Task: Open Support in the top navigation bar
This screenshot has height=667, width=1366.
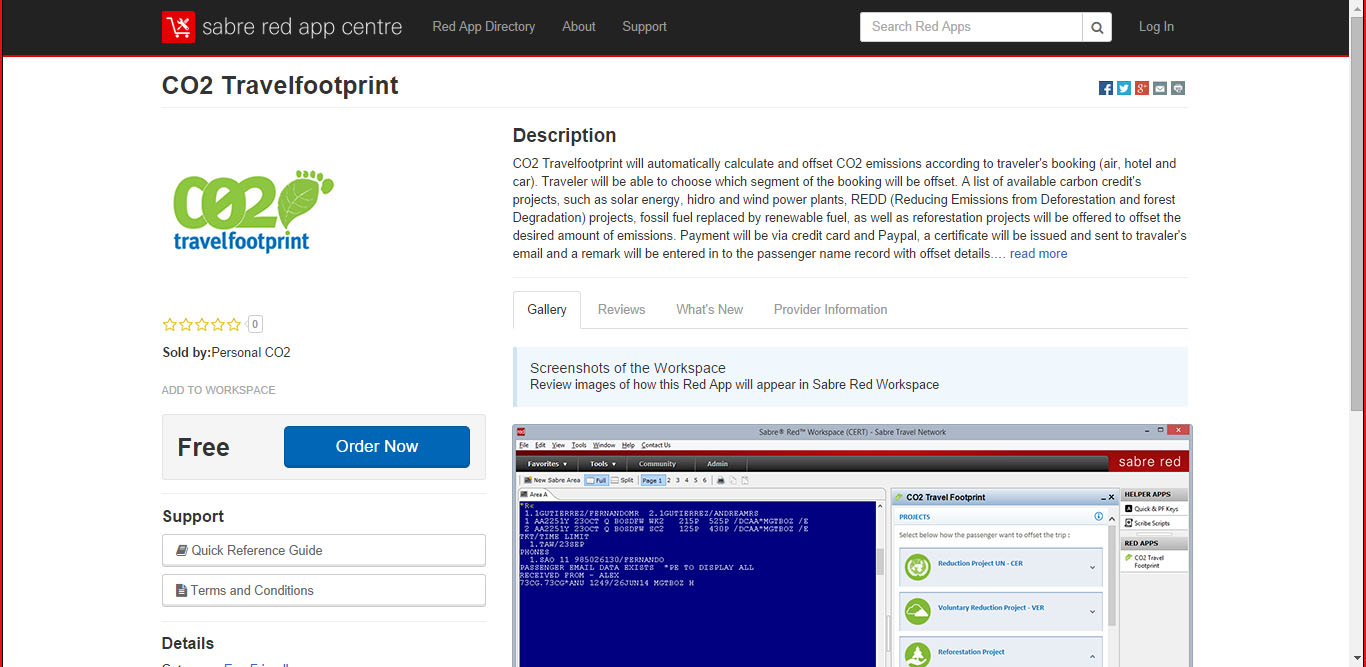Action: [644, 27]
